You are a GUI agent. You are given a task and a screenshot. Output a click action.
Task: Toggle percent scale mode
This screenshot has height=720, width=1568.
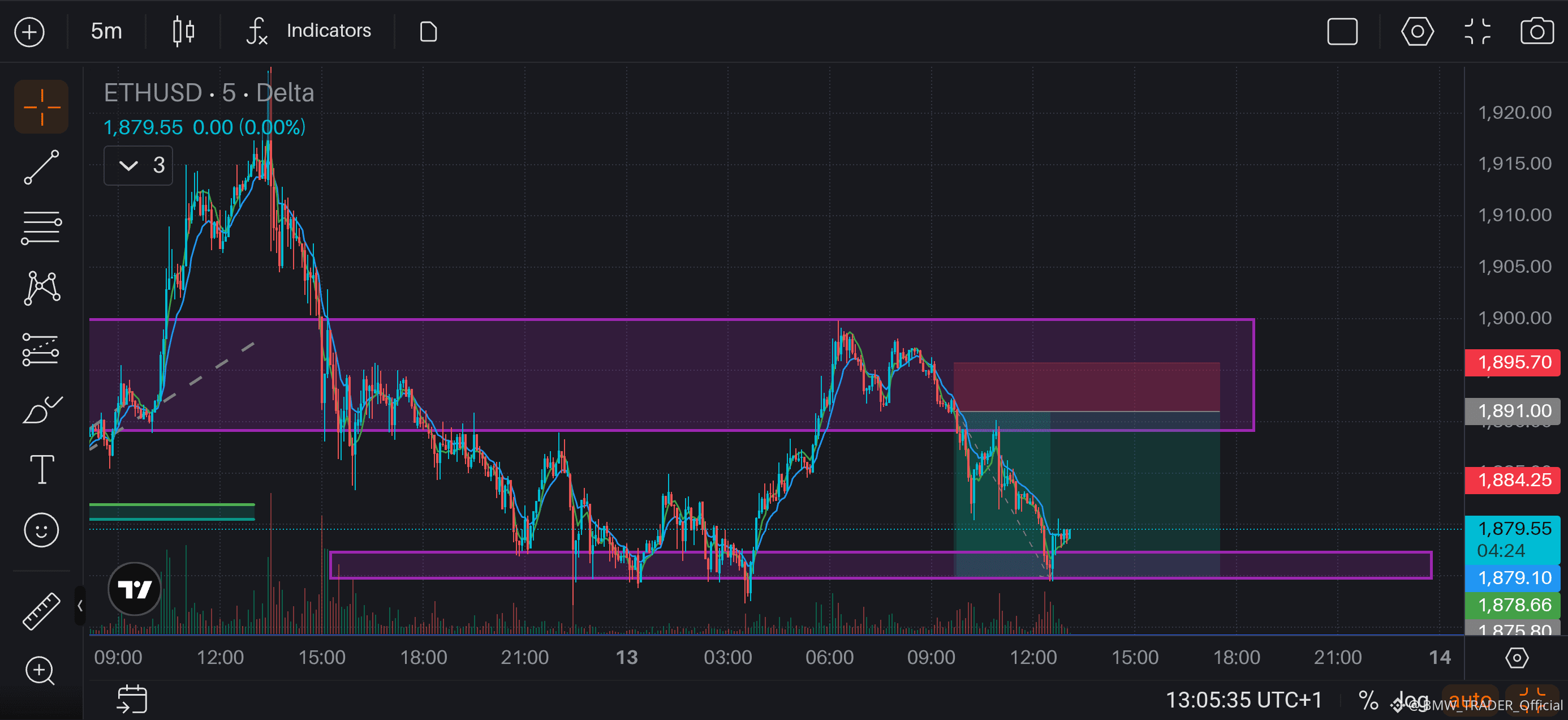point(1368,700)
